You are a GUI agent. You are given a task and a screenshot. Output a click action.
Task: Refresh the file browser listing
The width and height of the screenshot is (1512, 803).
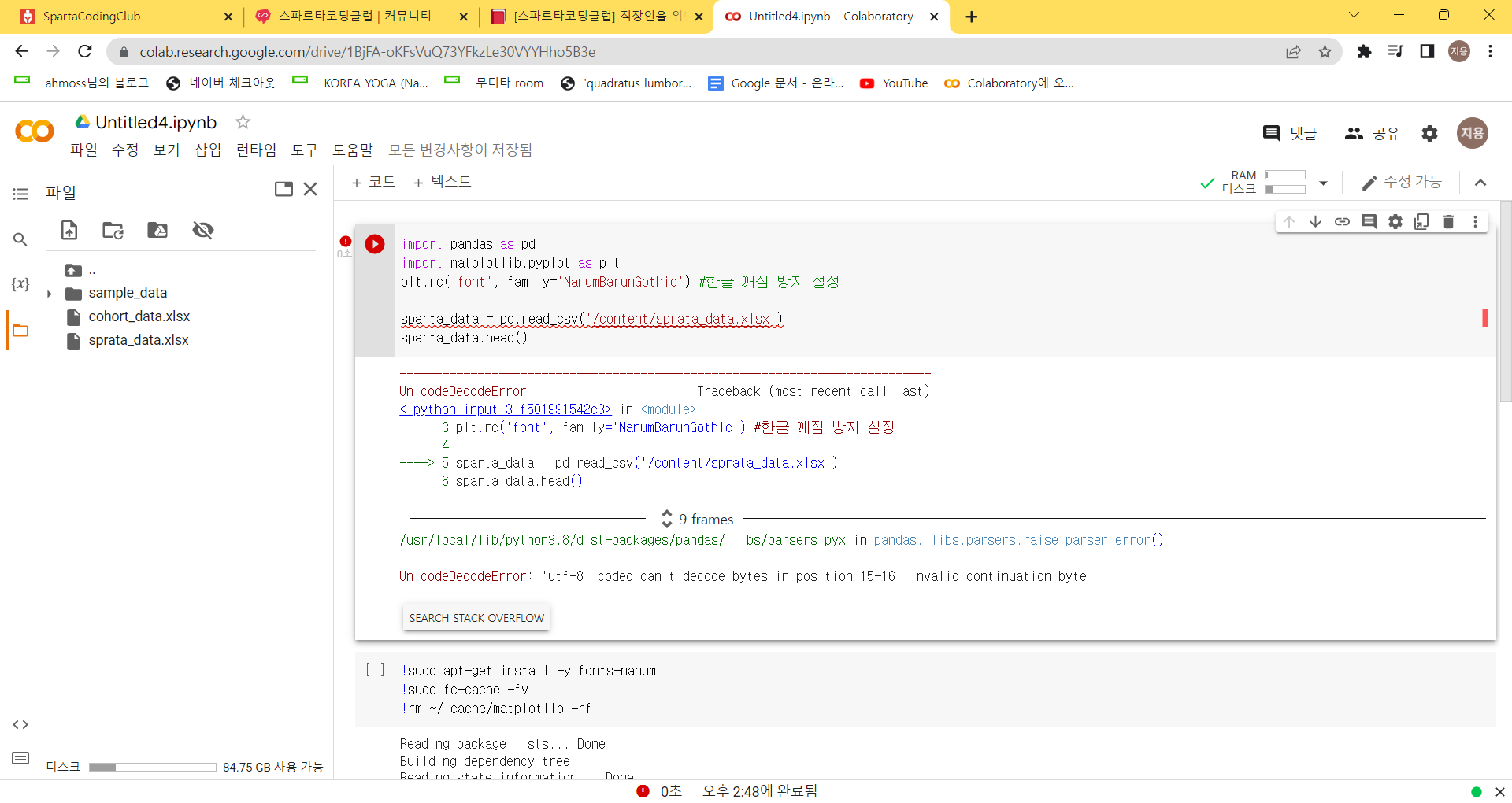click(113, 230)
